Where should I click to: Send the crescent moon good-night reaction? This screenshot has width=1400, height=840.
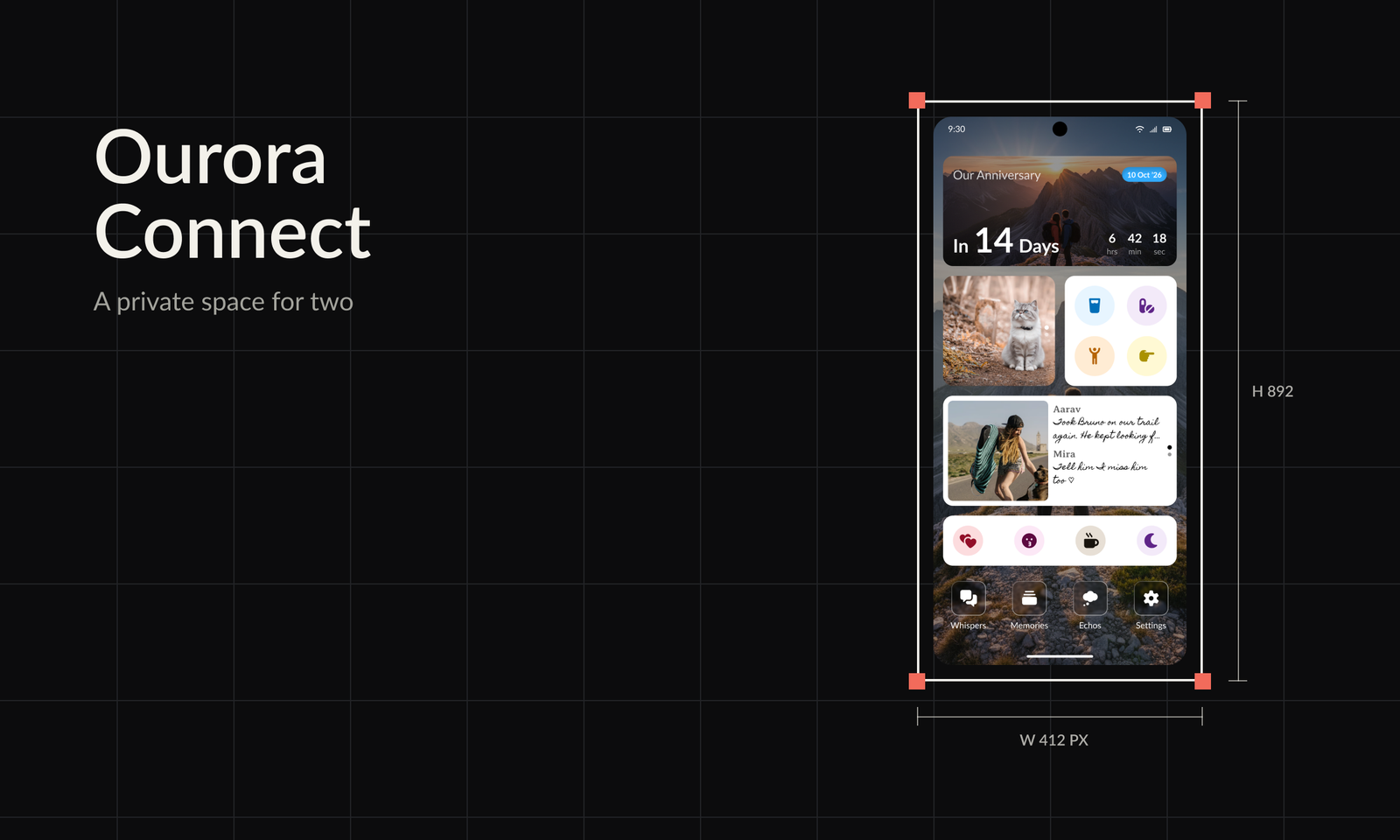pyautogui.click(x=1151, y=541)
